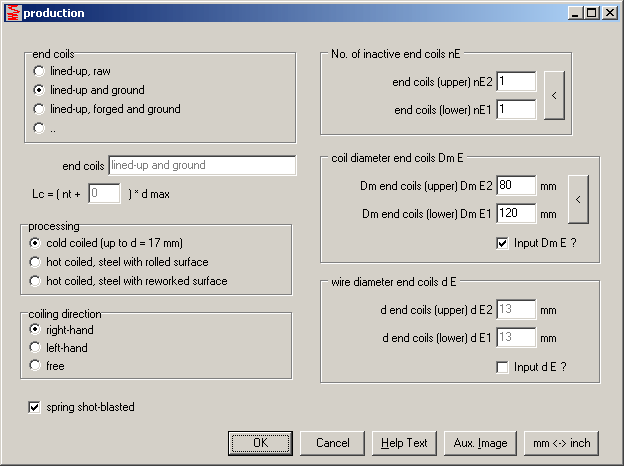The width and height of the screenshot is (624, 466).
Task: Select free coiling direction
Action: 36,365
